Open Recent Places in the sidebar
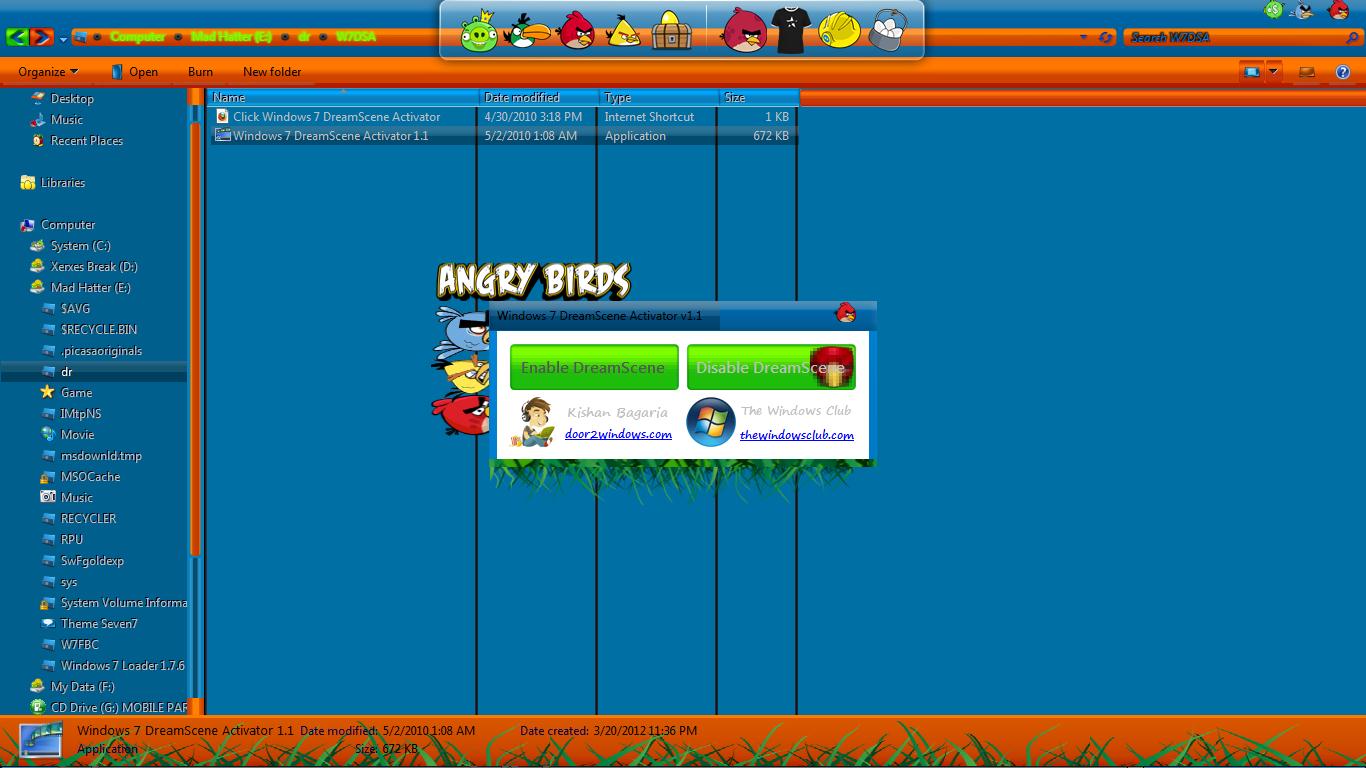1366x768 pixels. click(87, 141)
